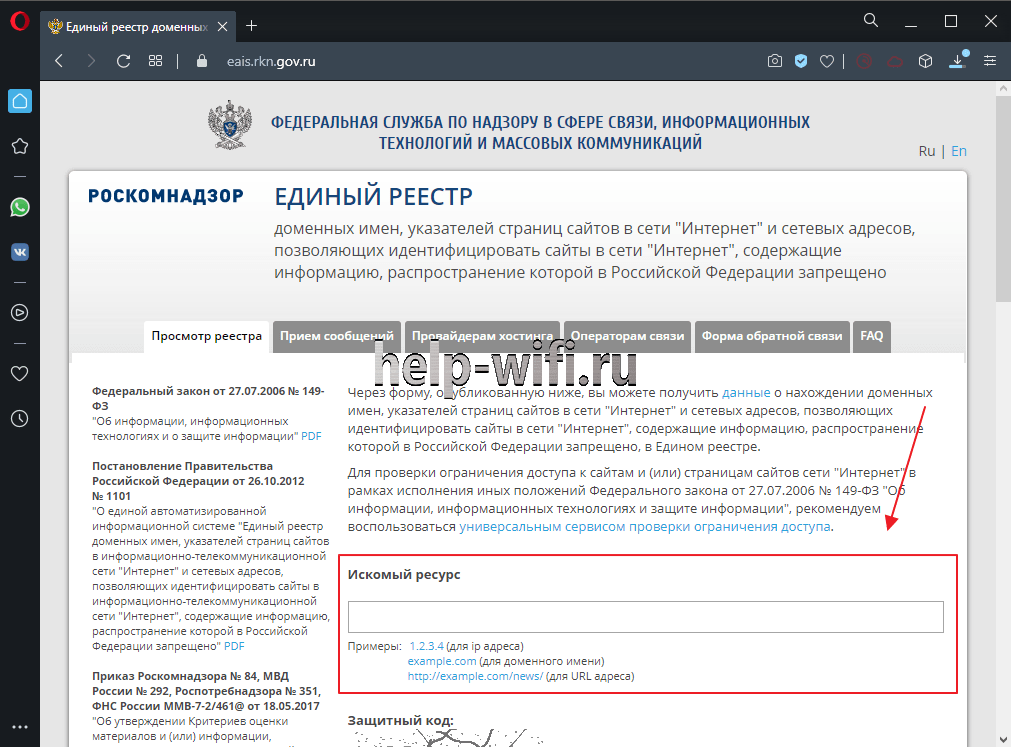Go back to the previous page
Screen dimensions: 1011x747
click(x=59, y=61)
